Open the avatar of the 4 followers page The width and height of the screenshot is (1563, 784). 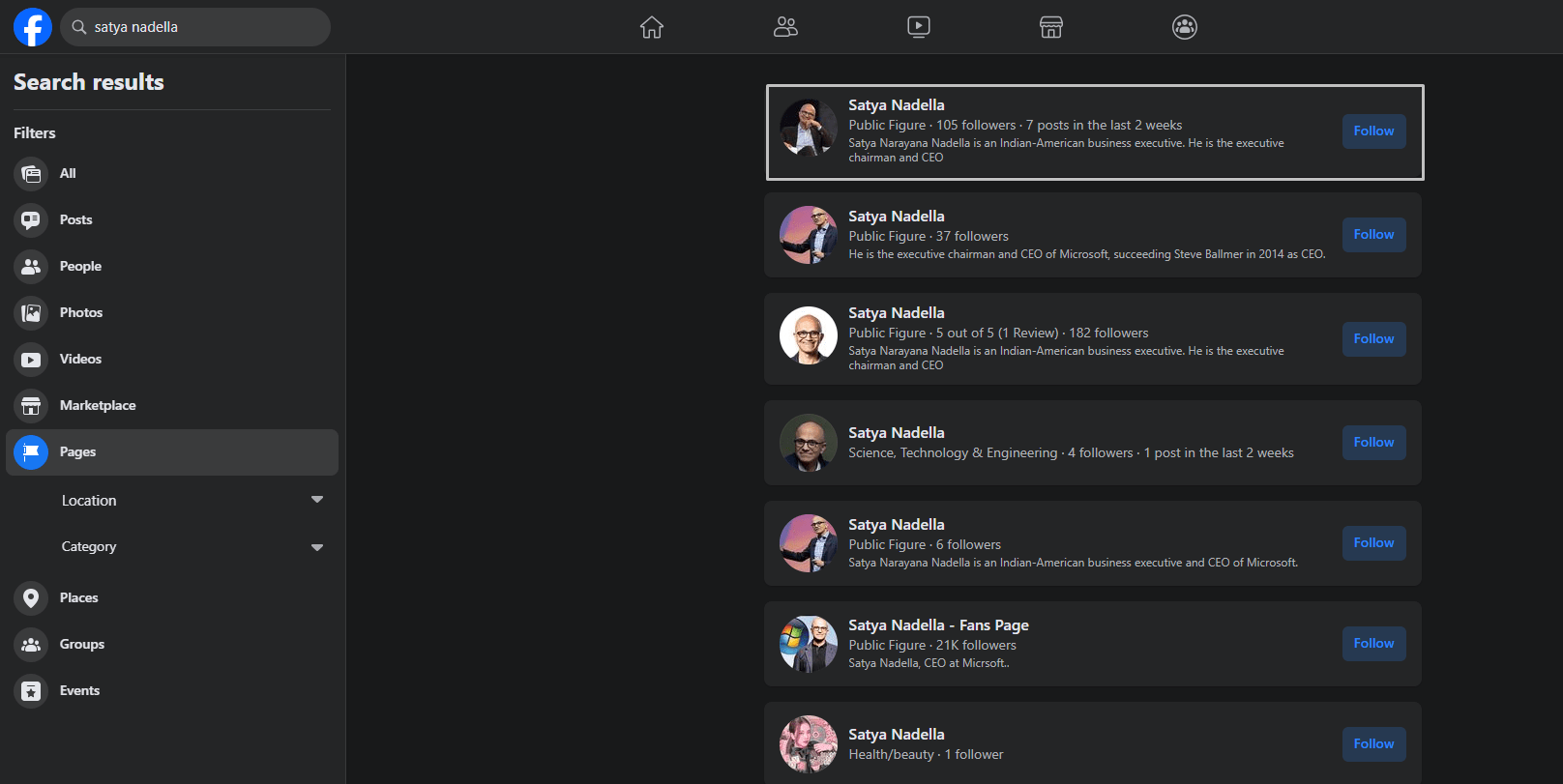809,443
